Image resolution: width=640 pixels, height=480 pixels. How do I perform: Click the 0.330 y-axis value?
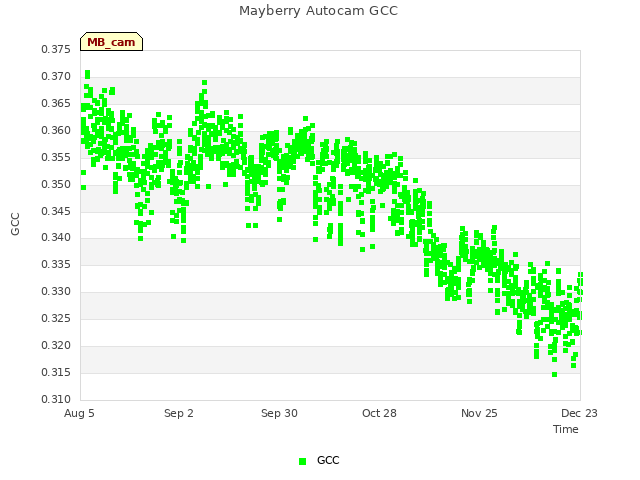coord(56,291)
